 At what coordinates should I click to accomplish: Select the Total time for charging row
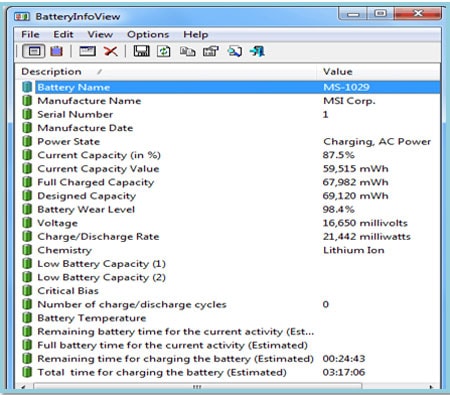(228, 372)
